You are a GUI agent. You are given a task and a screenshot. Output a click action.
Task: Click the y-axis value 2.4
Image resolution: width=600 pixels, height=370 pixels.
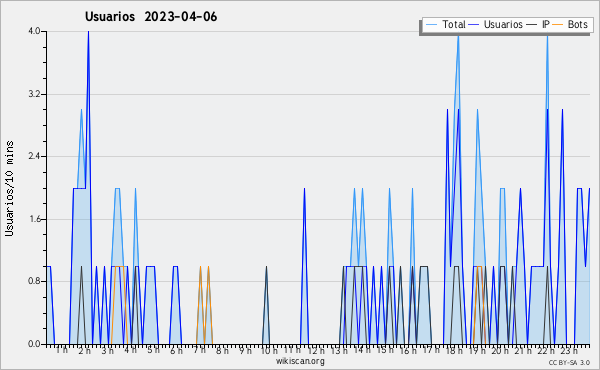[34, 156]
